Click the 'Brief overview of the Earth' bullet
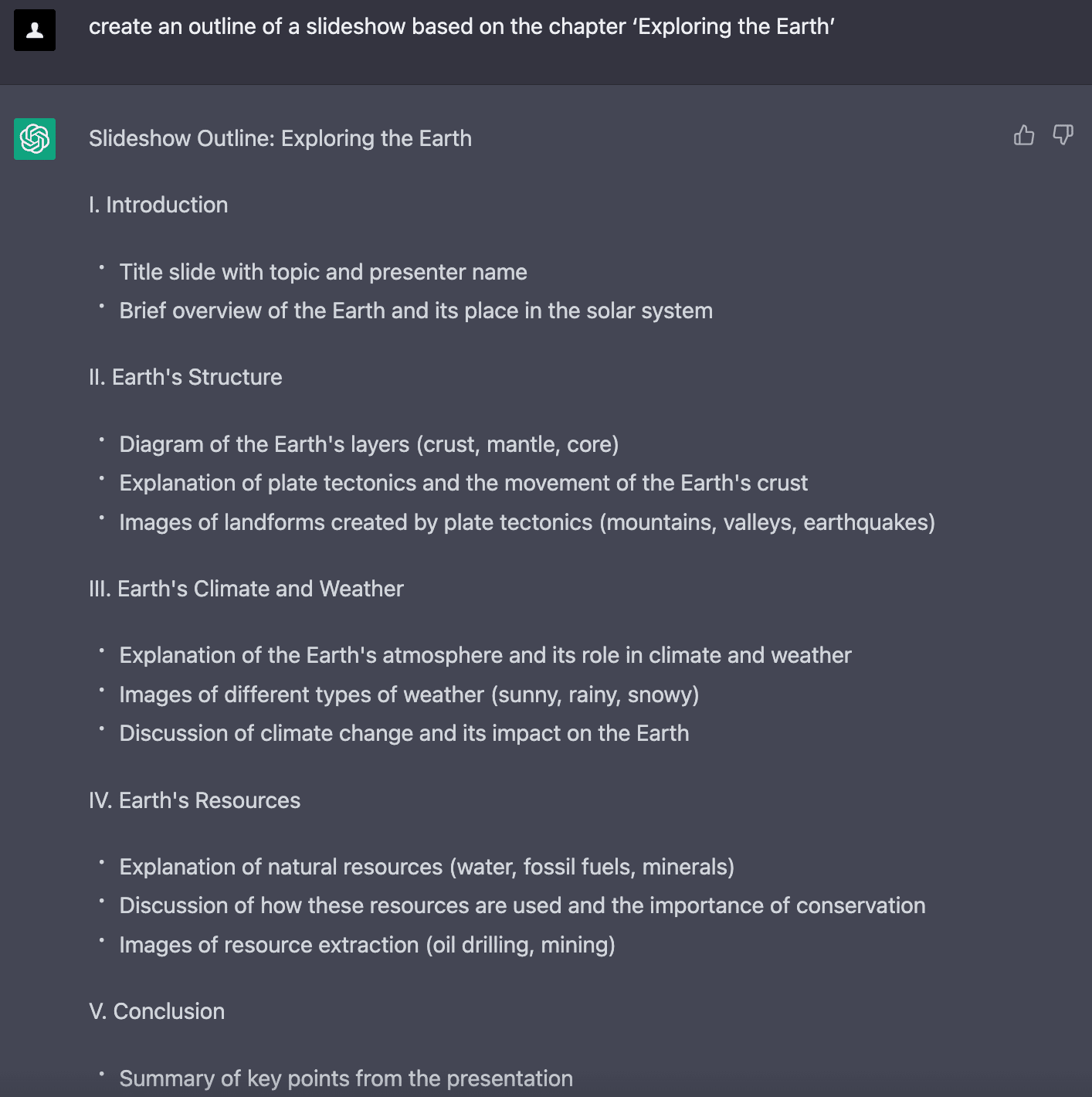The image size is (1092, 1097). tap(415, 311)
